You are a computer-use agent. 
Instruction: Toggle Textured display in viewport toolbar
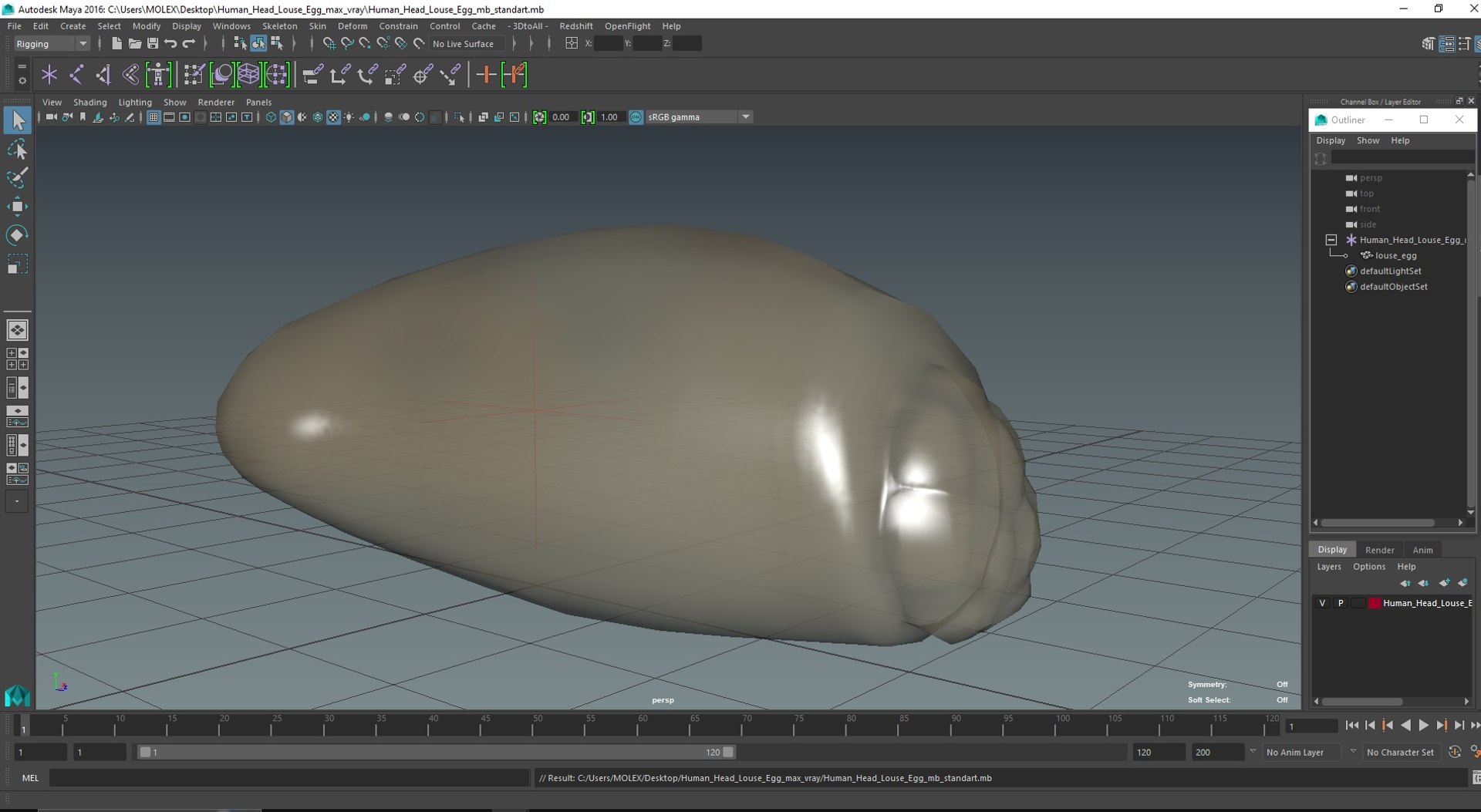(x=333, y=117)
